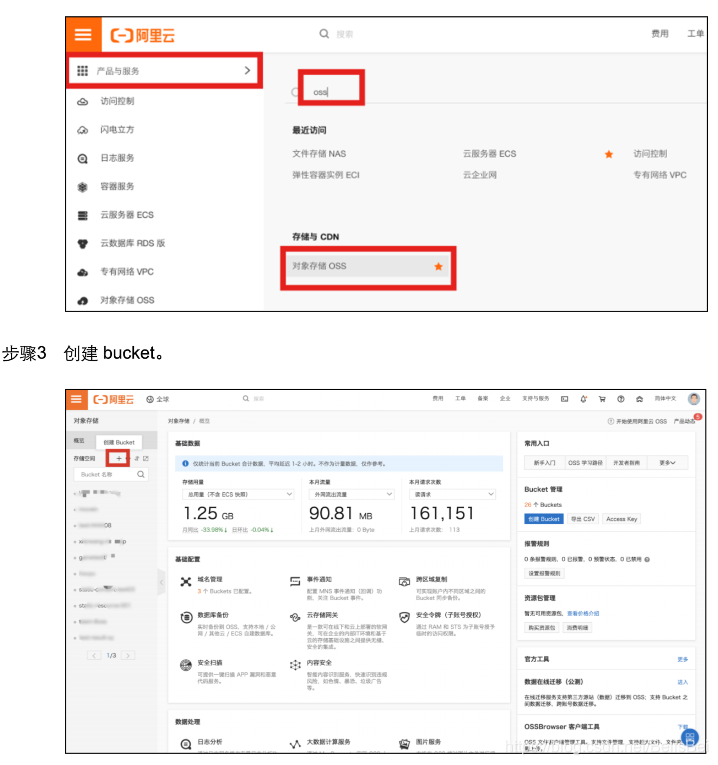This screenshot has height=765, width=718.
Task: Click 开发者指南 button
Action: (626, 463)
